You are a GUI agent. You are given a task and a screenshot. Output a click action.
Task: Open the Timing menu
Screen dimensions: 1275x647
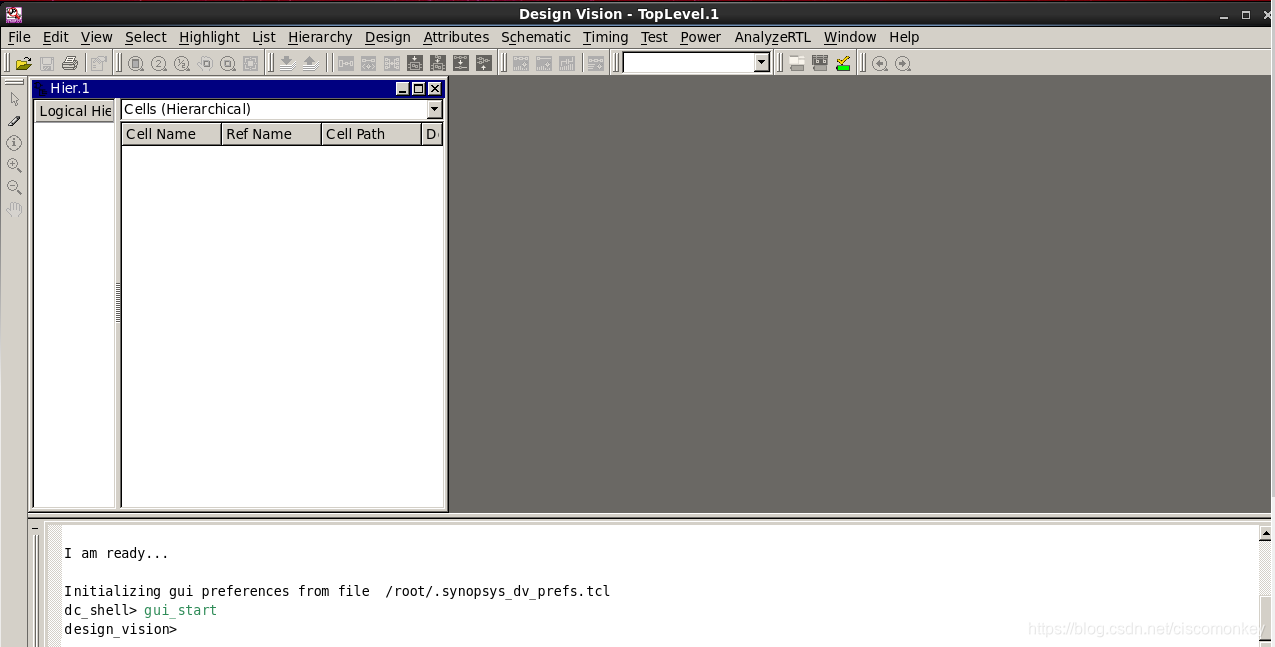click(606, 37)
